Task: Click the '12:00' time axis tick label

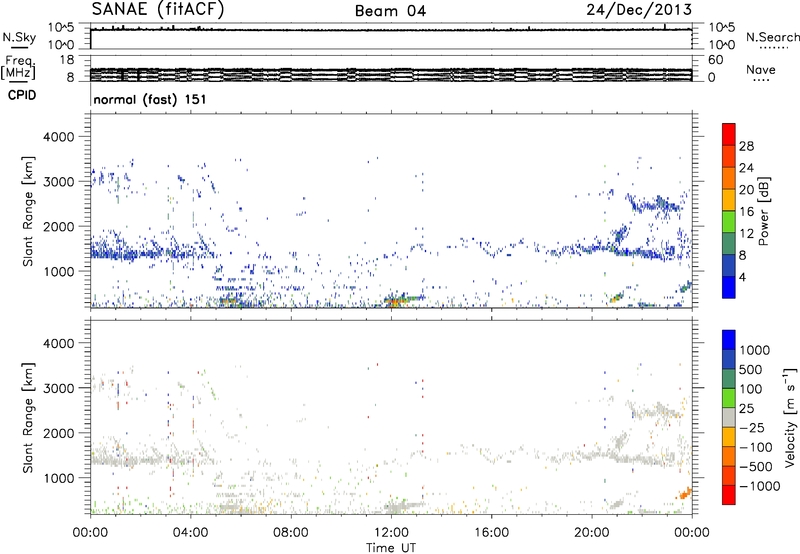Action: [391, 532]
